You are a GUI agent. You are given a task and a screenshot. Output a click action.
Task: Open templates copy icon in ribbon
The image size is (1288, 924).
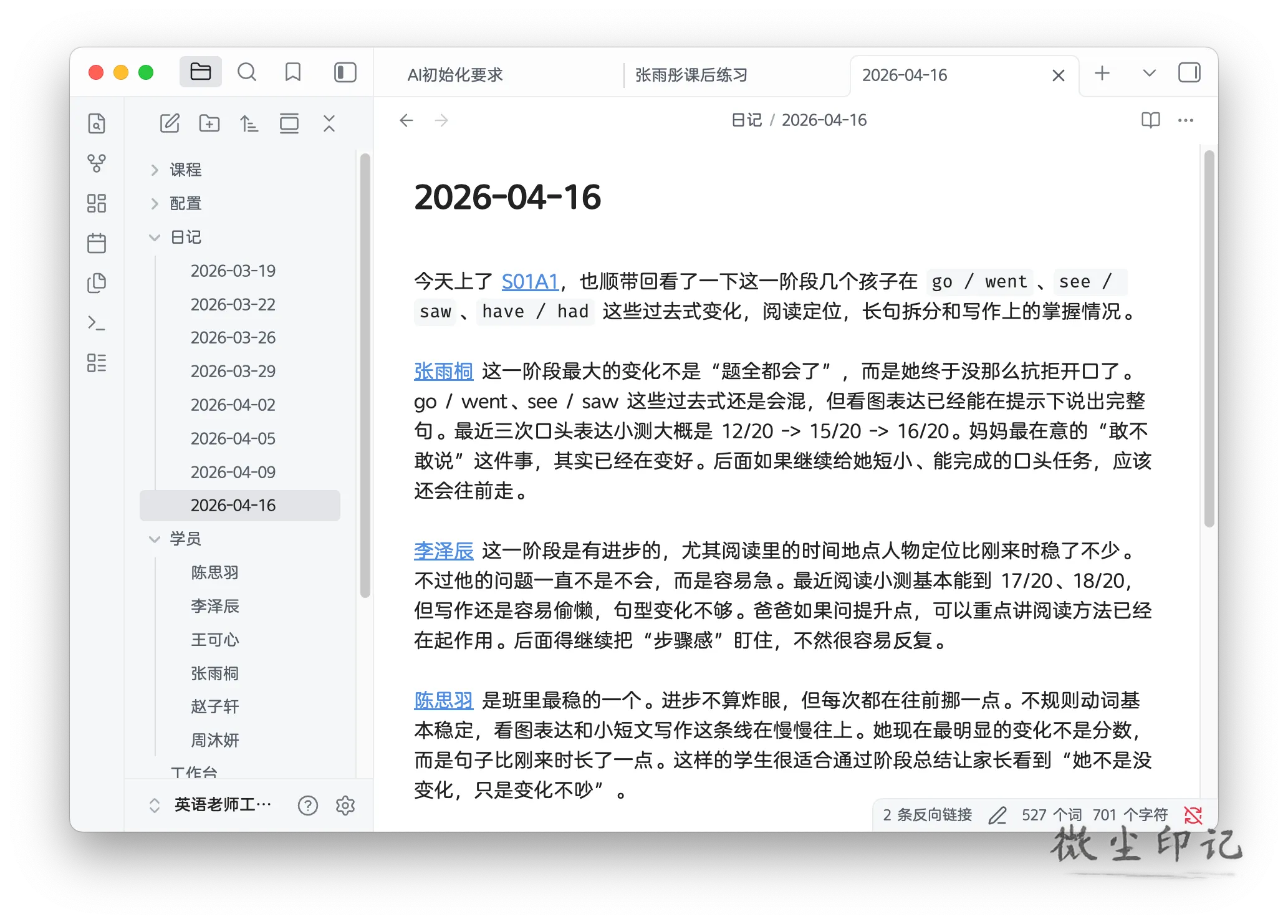pyautogui.click(x=97, y=283)
